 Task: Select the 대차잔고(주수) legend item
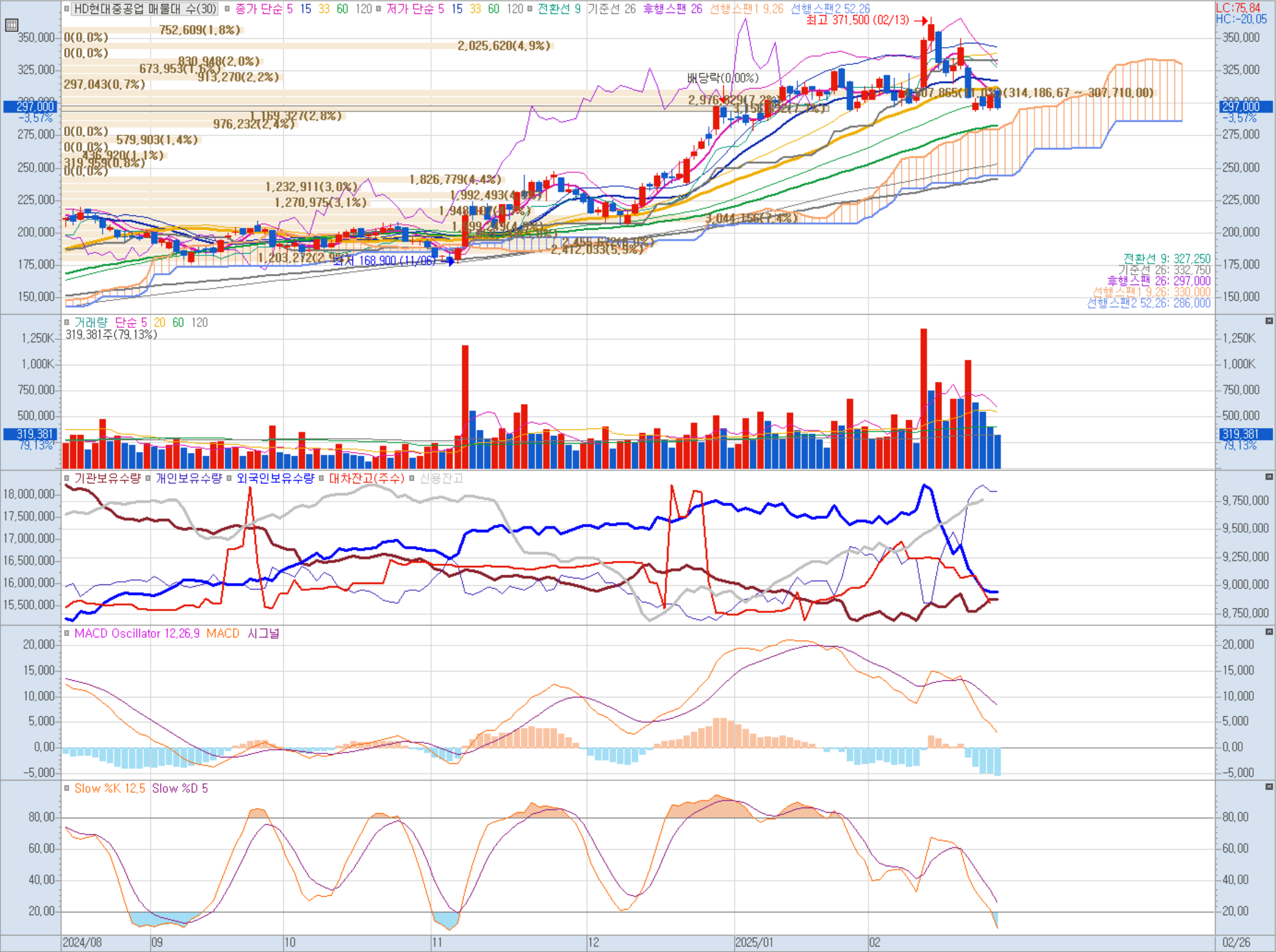coord(367,478)
